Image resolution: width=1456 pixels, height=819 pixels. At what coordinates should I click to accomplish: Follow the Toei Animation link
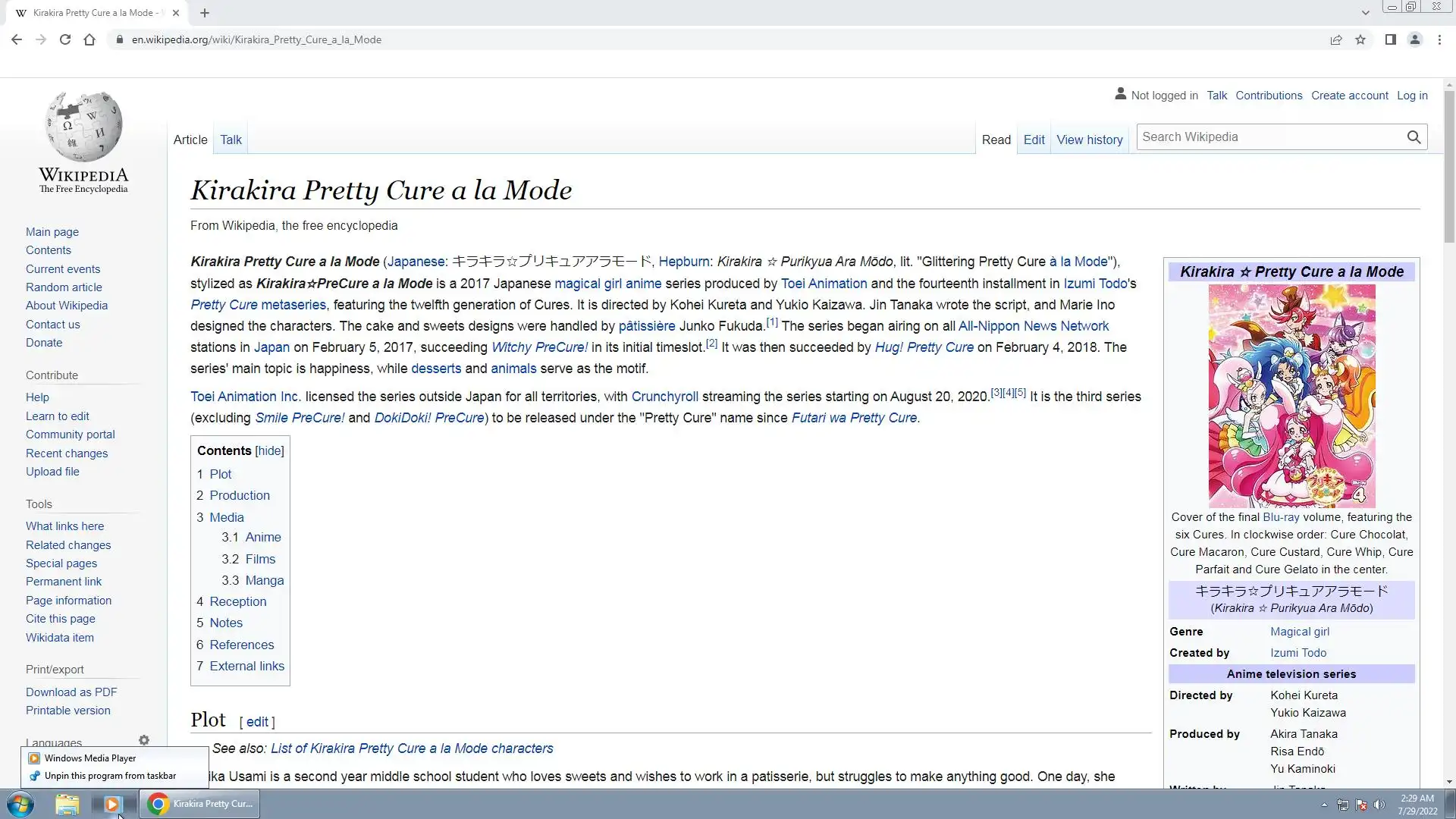[x=824, y=284]
